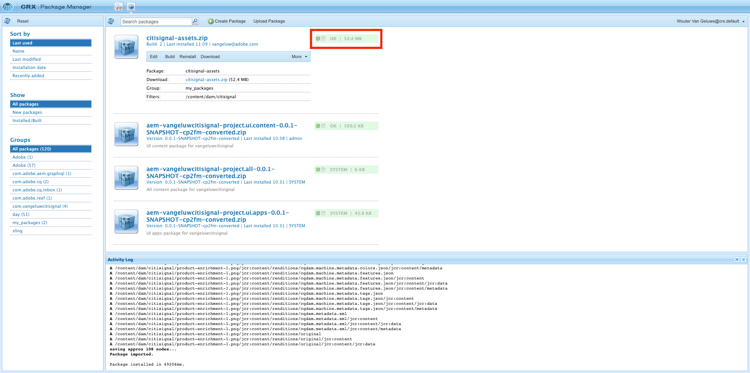Click the green plus Create Package icon

[x=210, y=22]
